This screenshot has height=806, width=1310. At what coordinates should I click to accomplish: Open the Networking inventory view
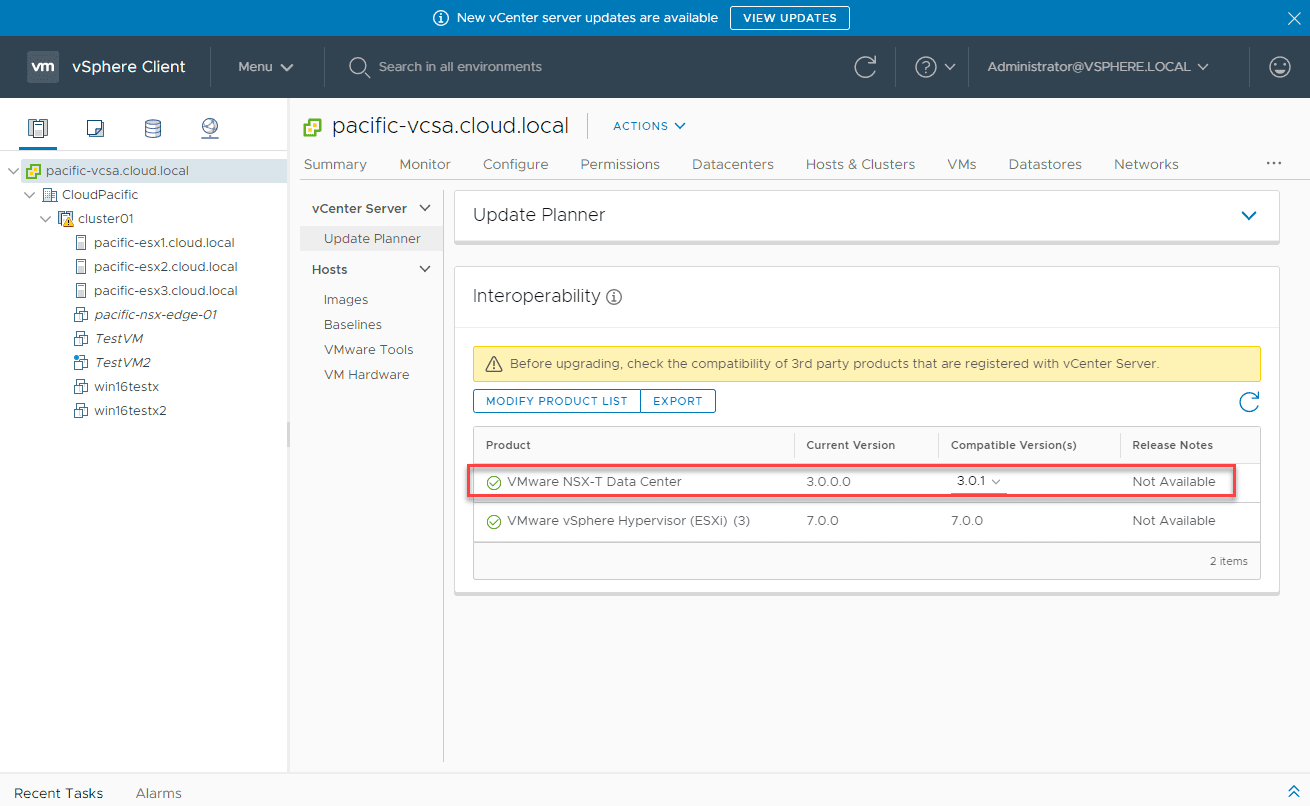point(209,128)
